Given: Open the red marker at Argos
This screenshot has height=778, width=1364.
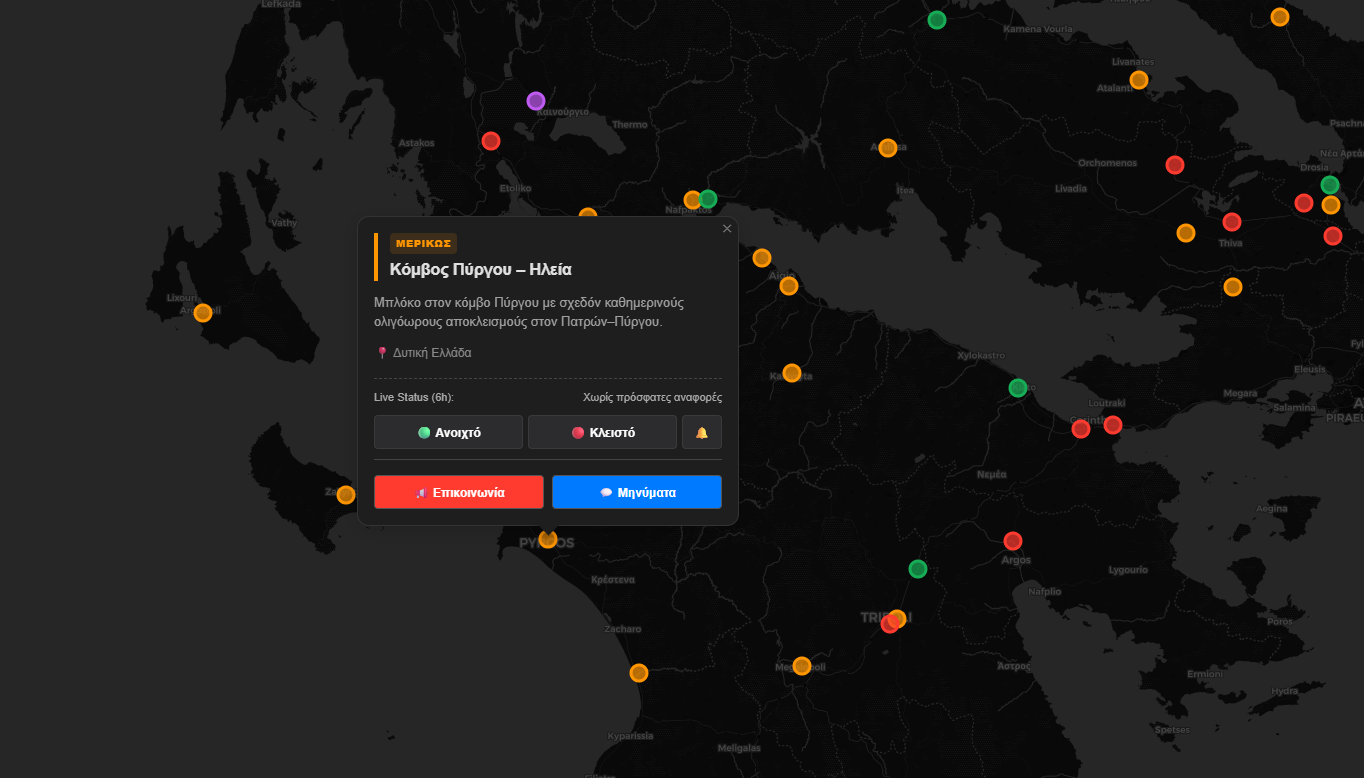Looking at the screenshot, I should (x=1013, y=541).
